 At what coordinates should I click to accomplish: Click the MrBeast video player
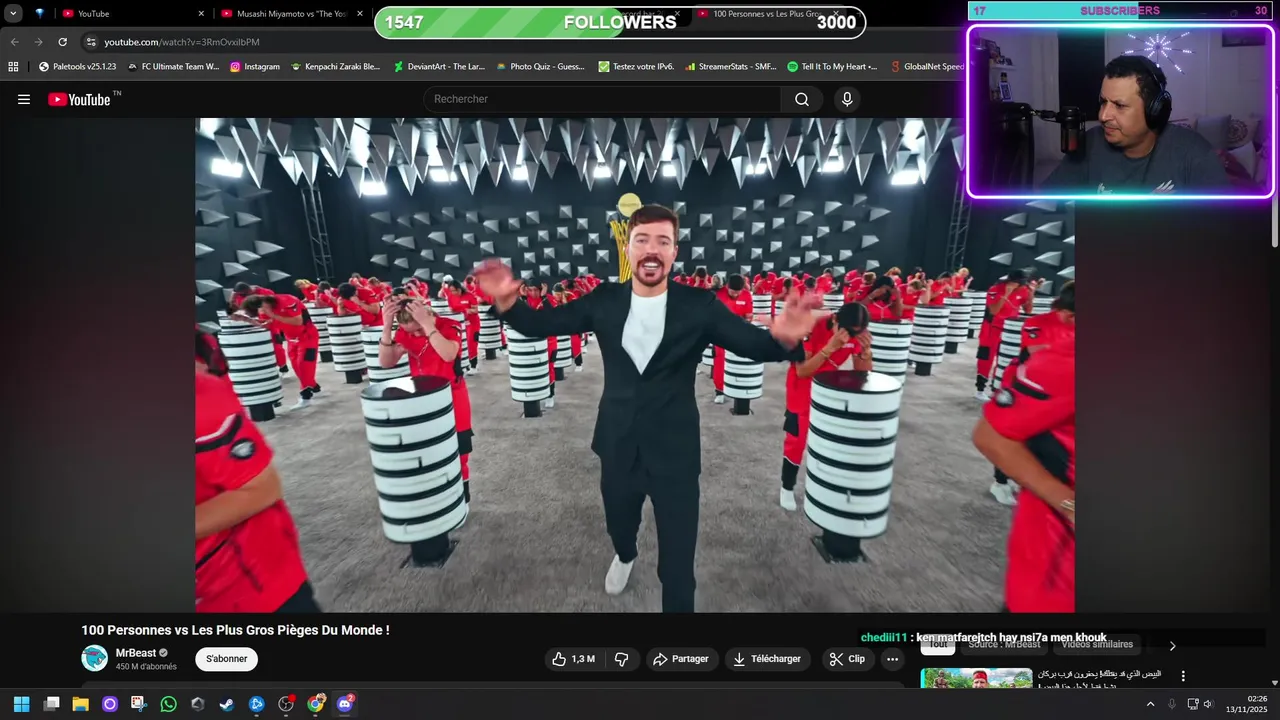point(635,365)
